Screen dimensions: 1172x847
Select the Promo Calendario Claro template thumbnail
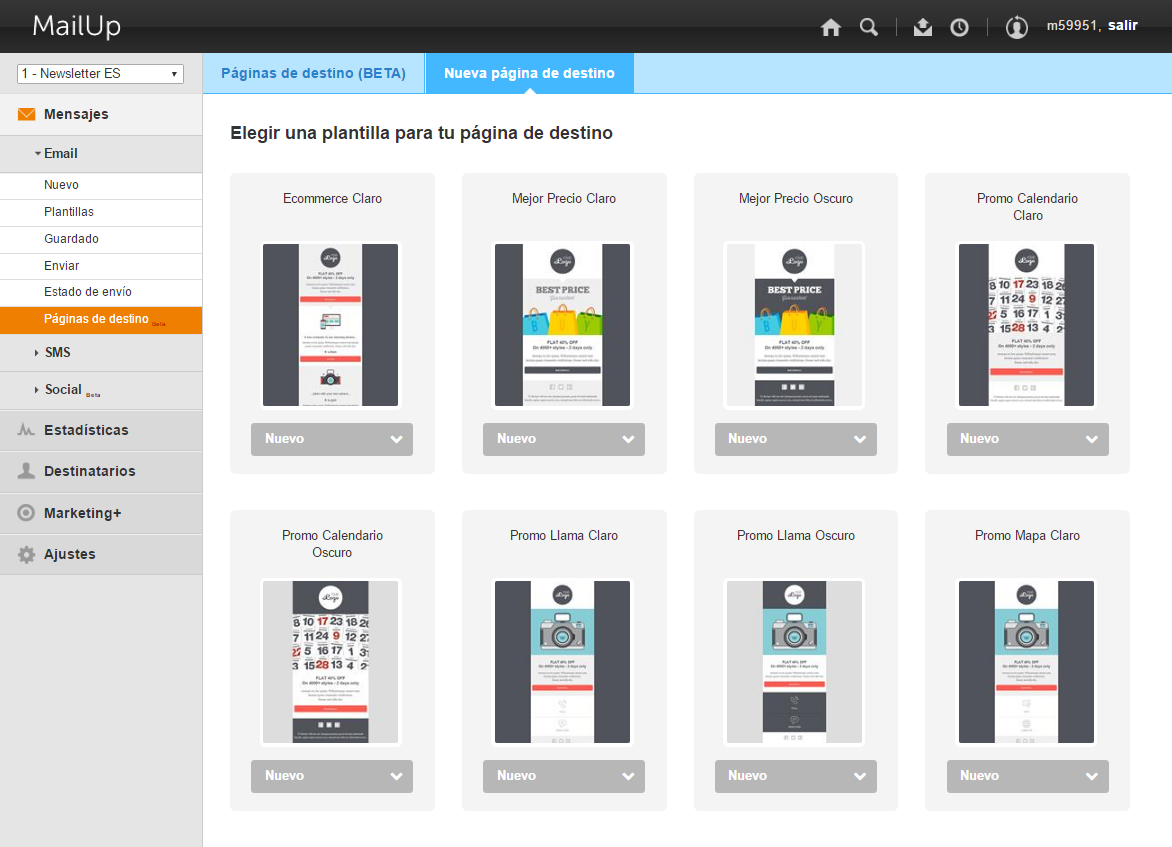pos(1027,325)
